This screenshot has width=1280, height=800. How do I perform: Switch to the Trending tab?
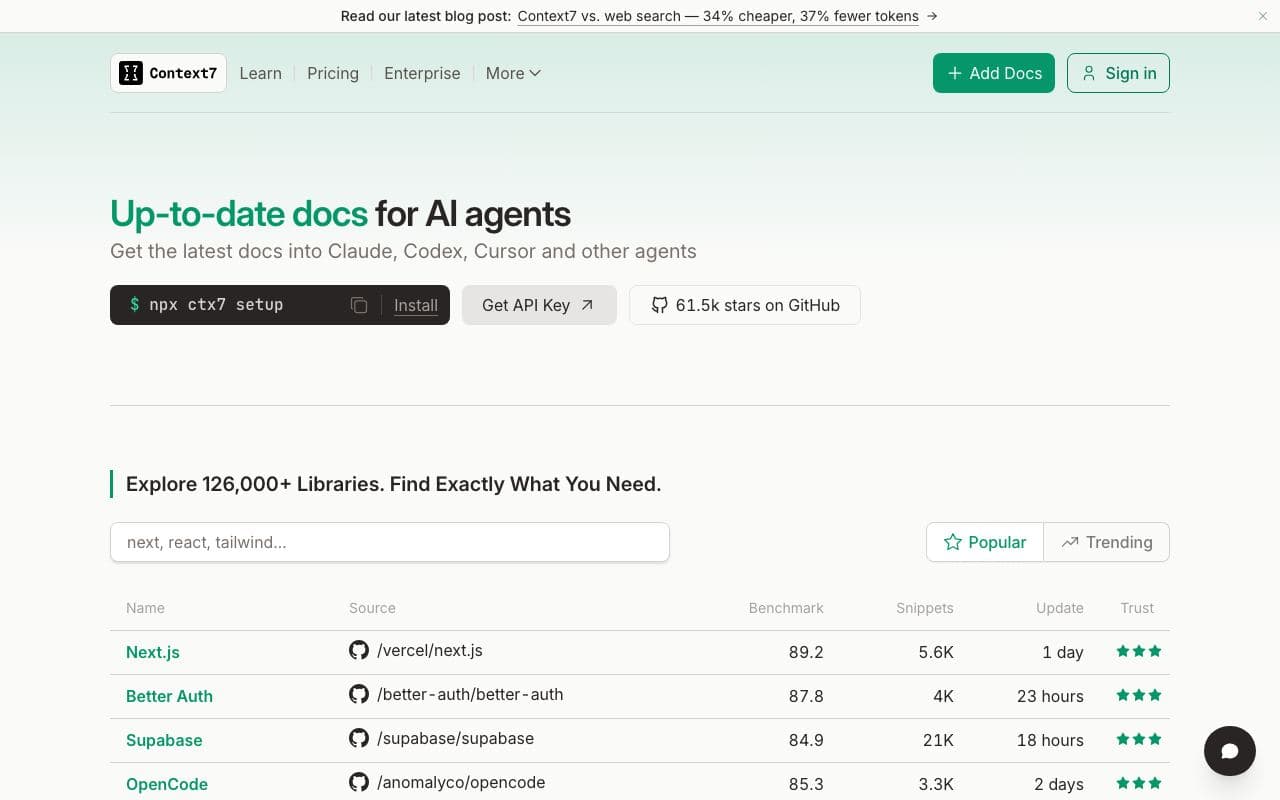pos(1107,542)
